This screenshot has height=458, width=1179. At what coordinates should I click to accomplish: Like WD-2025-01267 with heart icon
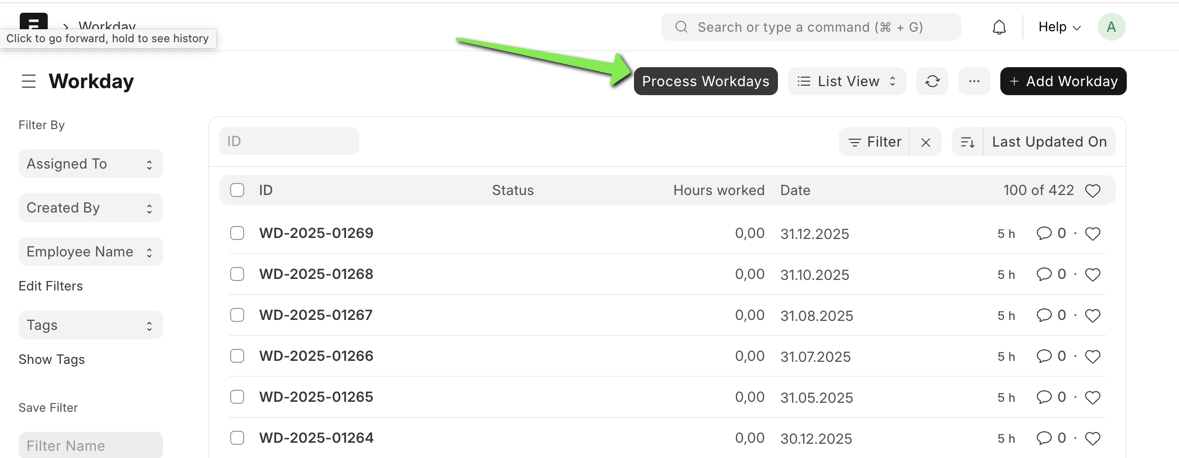[1093, 315]
